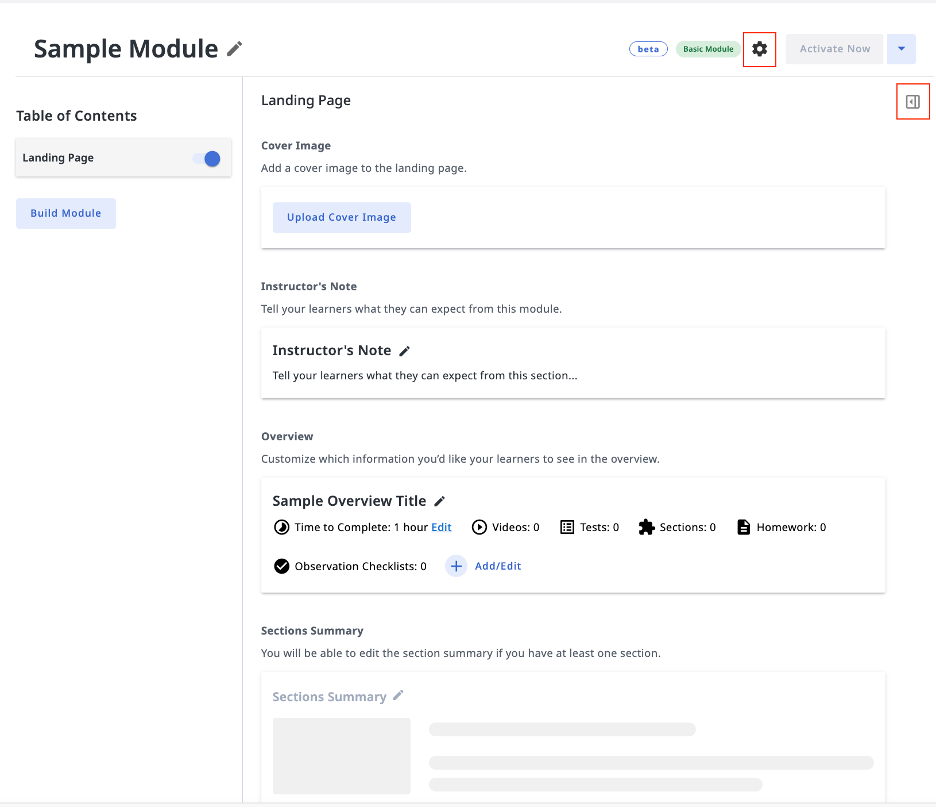Click the Videos play icon
Screen dimensions: 936x808
click(x=479, y=527)
